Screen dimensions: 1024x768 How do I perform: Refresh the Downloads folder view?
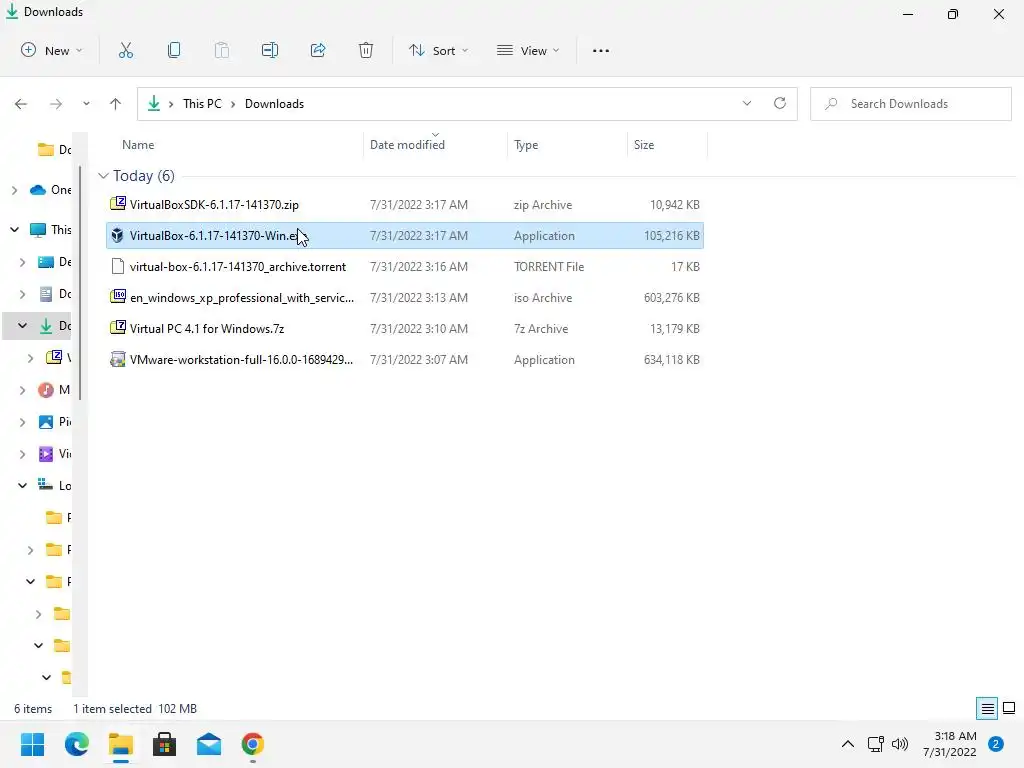[780, 103]
